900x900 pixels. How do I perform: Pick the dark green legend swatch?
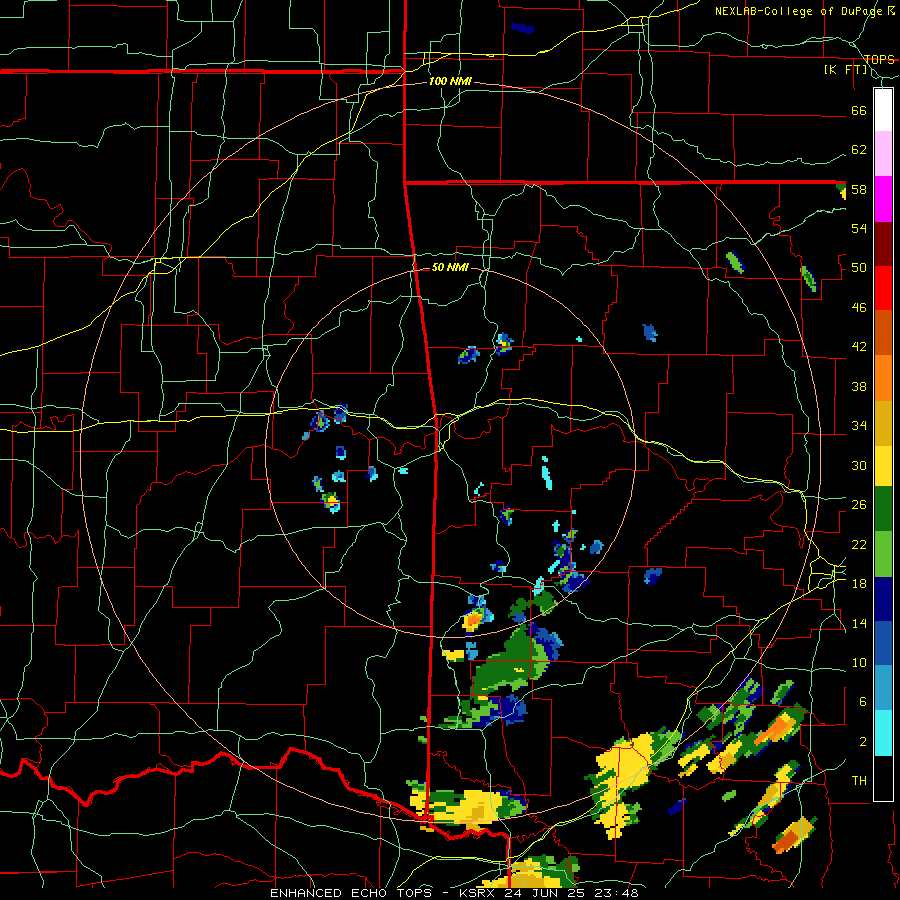tap(883, 509)
